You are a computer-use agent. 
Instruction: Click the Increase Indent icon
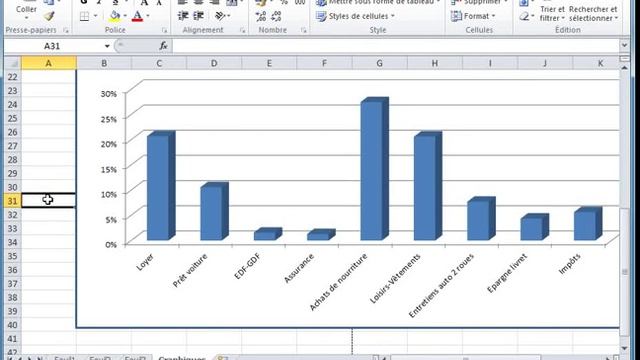click(x=199, y=16)
